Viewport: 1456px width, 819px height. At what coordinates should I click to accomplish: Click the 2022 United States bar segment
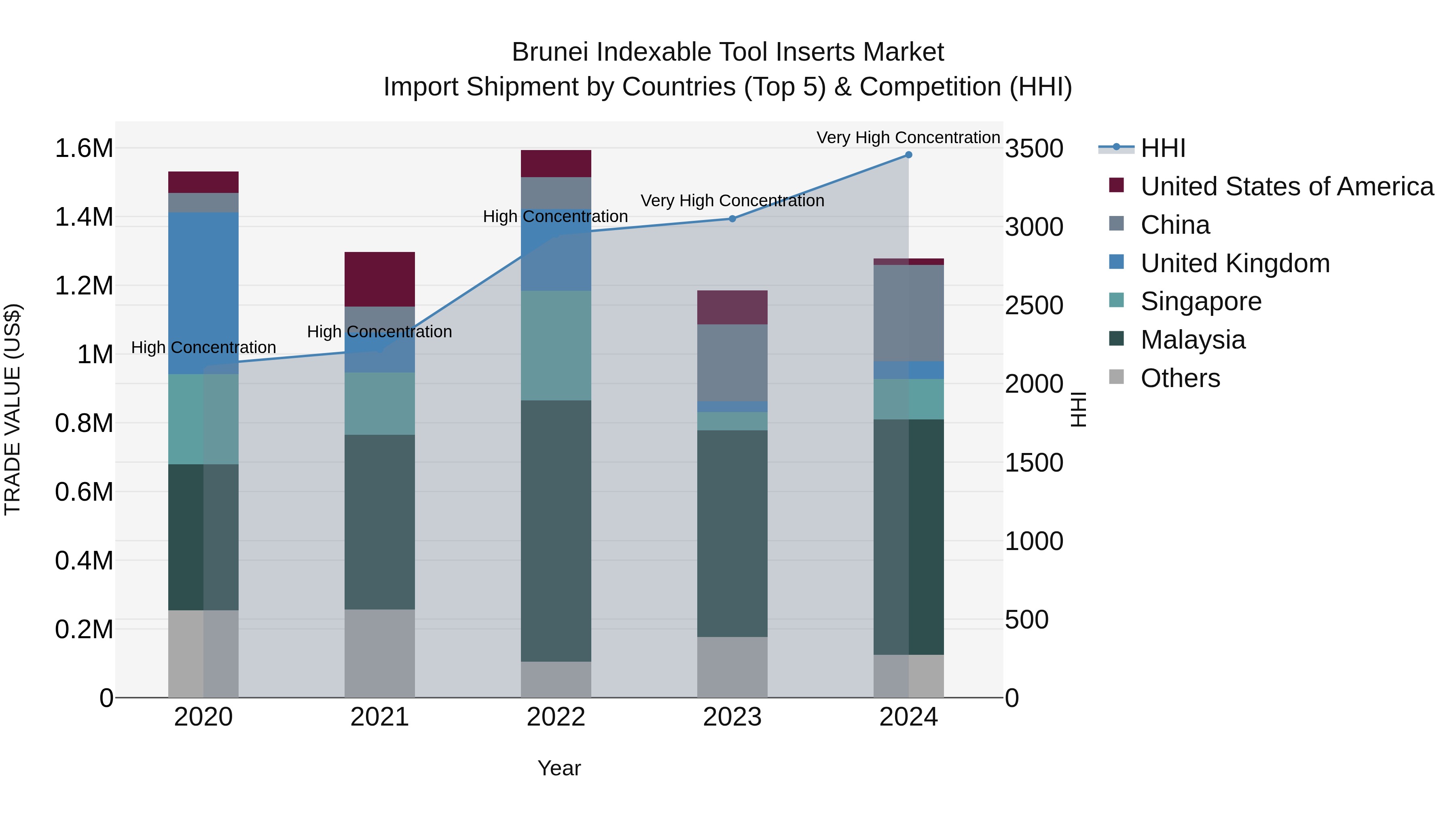556,164
